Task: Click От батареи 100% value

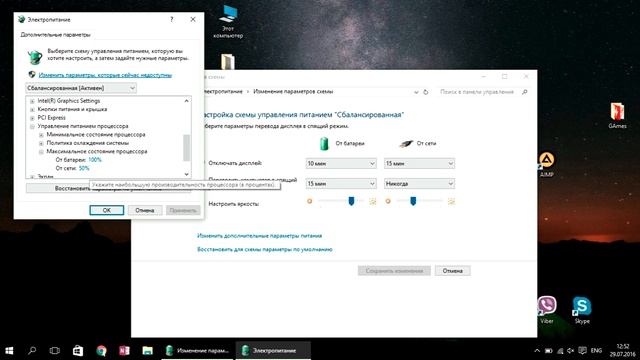Action: [95, 160]
